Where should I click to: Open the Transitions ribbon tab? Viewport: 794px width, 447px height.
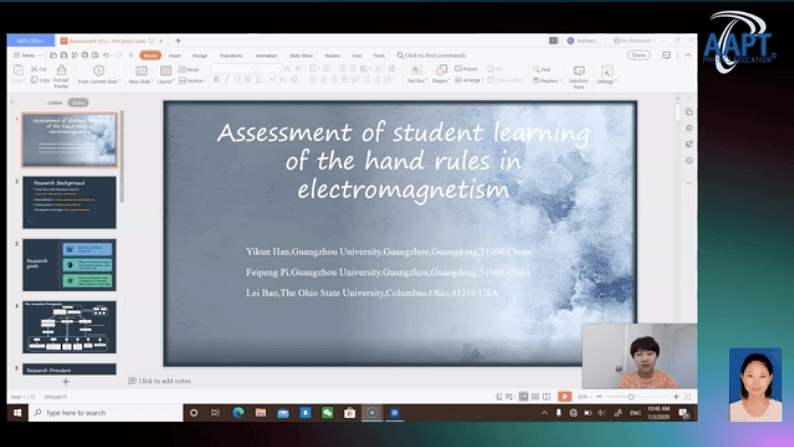231,55
